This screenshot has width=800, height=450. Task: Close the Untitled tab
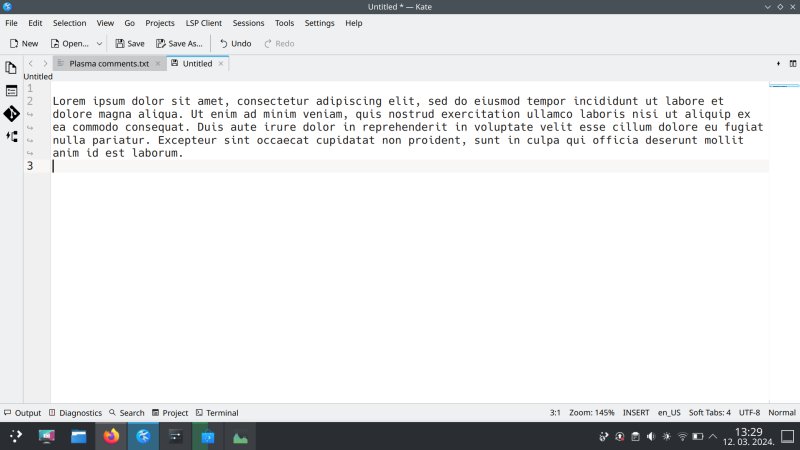tap(221, 64)
